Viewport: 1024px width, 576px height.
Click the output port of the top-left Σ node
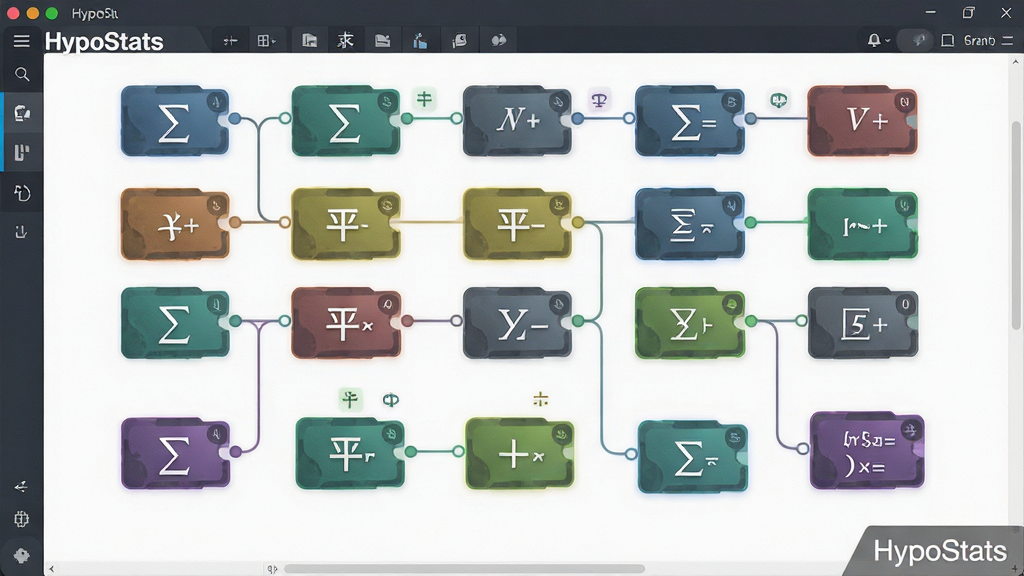[234, 118]
